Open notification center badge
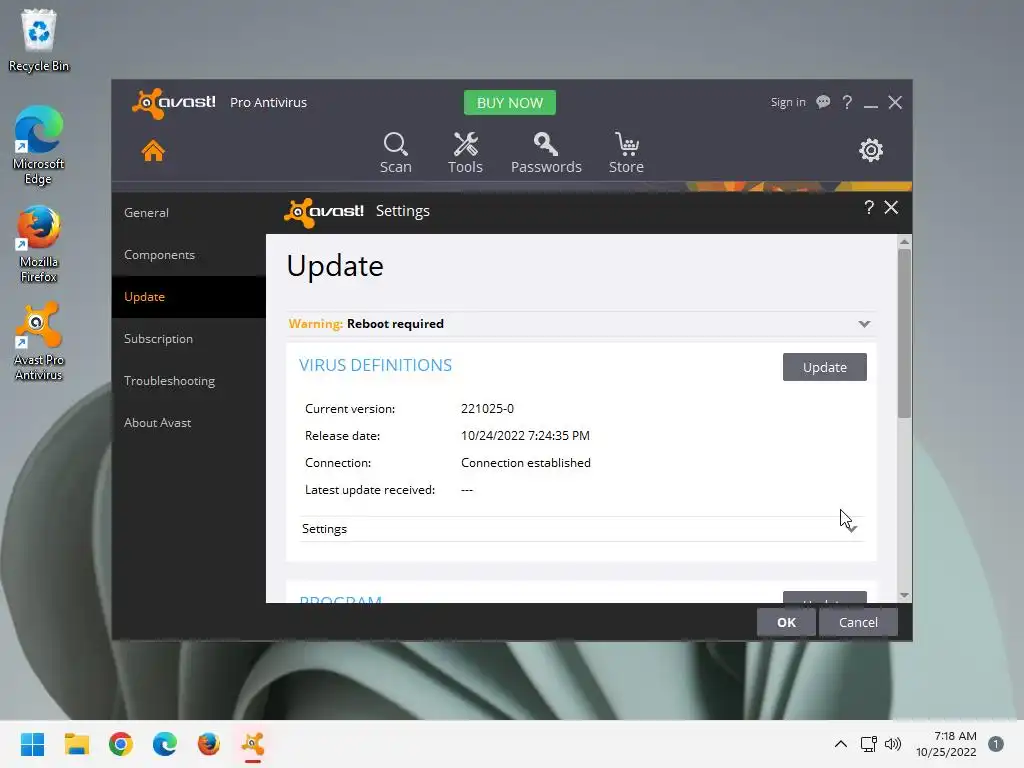The image size is (1024, 768). pos(995,744)
